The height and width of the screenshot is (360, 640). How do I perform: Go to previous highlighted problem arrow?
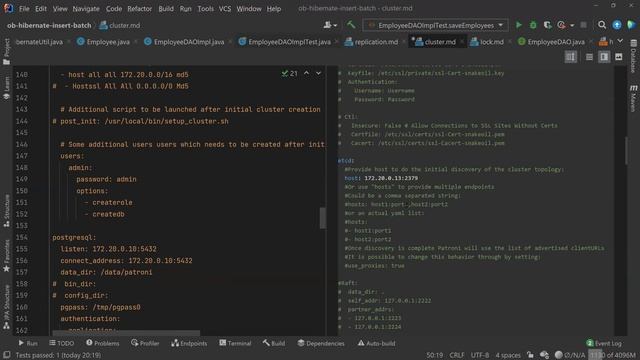pos(307,73)
